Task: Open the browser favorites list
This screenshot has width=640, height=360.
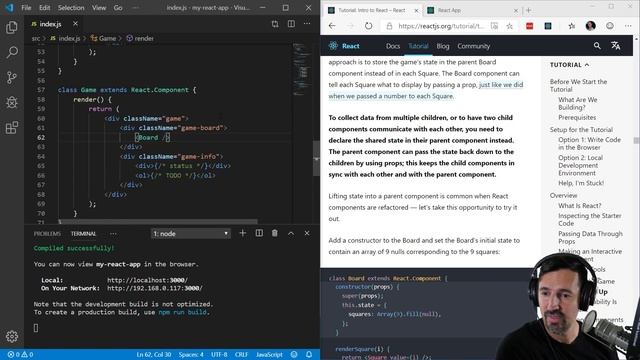Action: pyautogui.click(x=571, y=26)
